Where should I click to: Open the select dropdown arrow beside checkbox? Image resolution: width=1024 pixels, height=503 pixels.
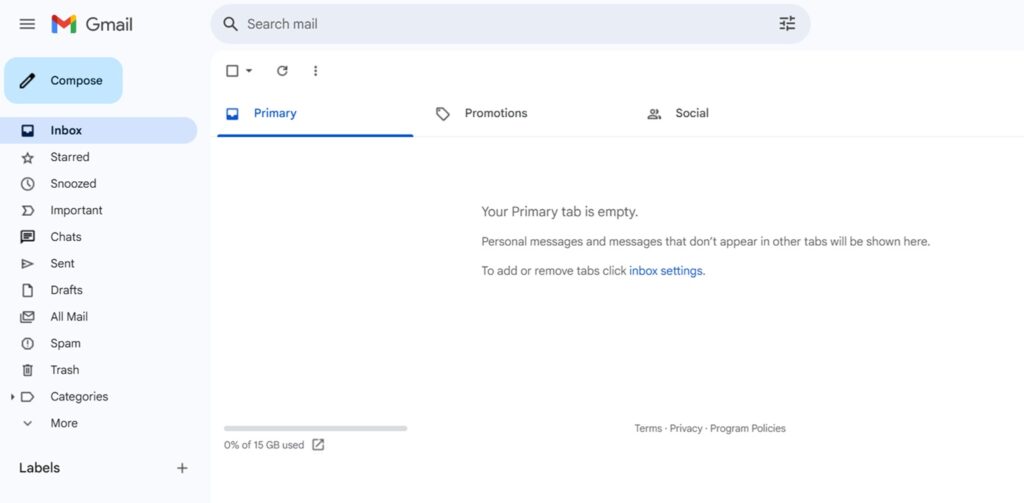point(249,71)
